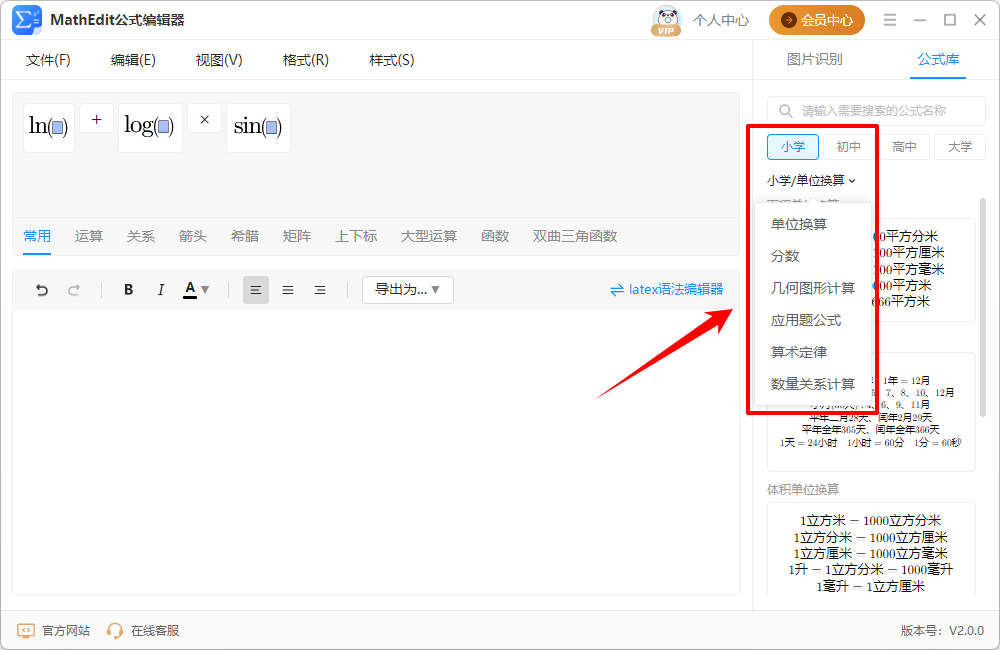
Task: Switch to the 公式库 tab
Action: 938,59
